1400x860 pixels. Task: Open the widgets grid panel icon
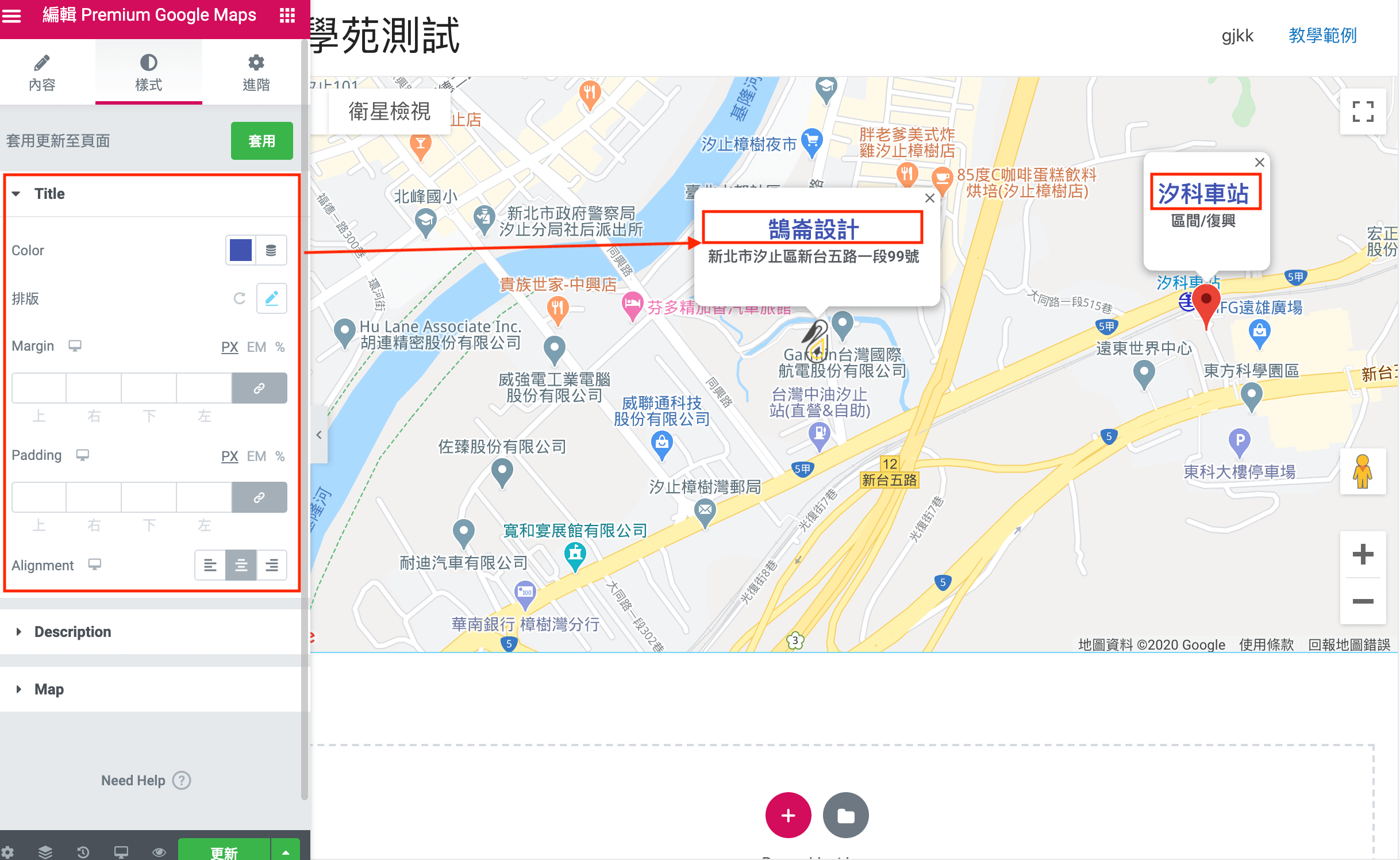pos(287,16)
